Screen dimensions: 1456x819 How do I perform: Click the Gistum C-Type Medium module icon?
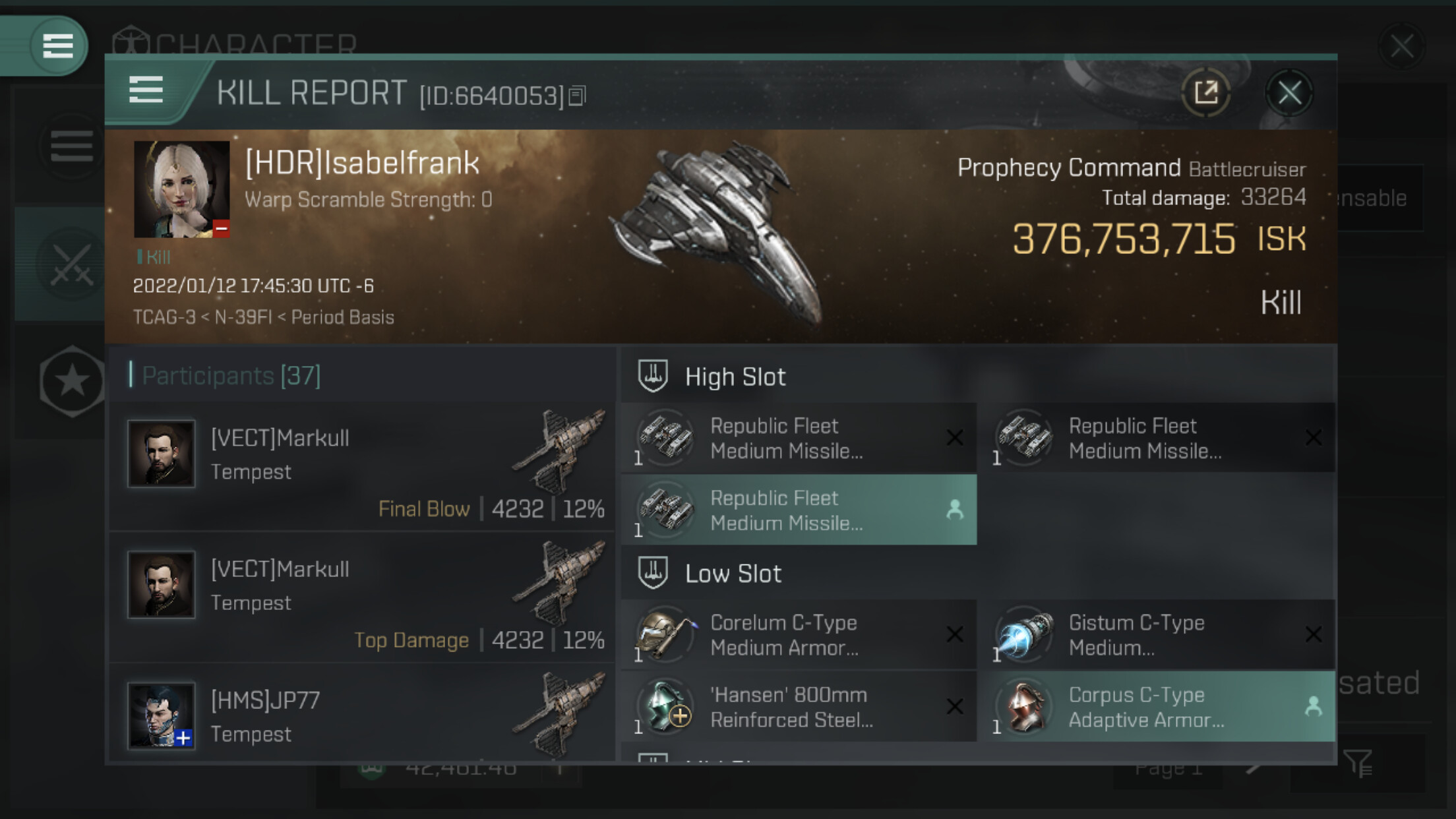click(1024, 635)
